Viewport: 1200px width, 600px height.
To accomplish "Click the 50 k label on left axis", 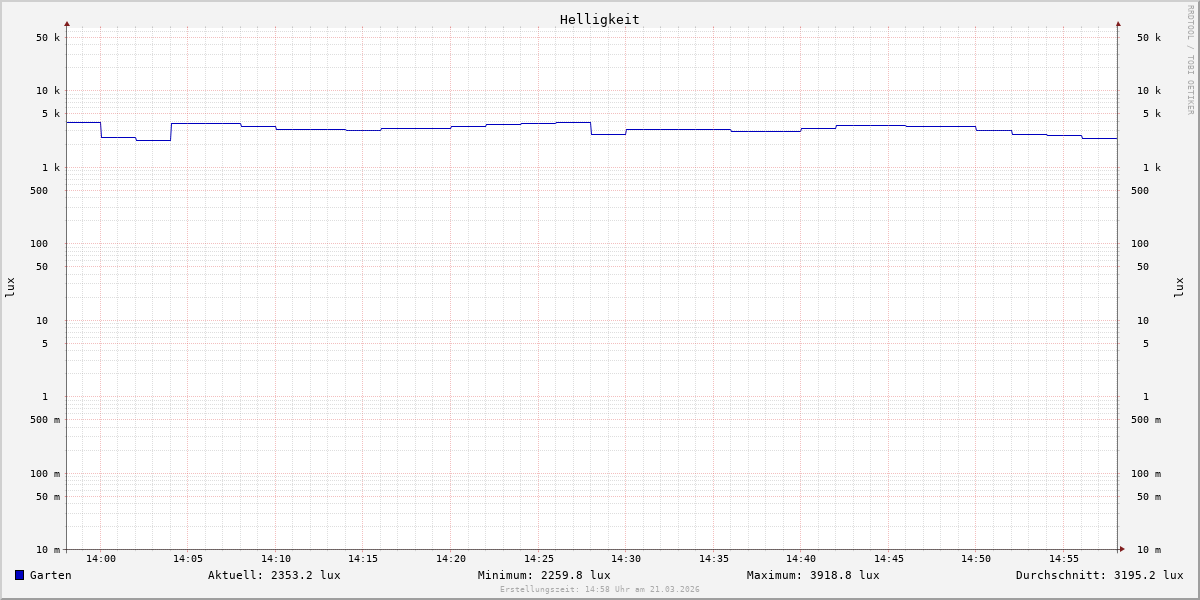I will [x=48, y=38].
